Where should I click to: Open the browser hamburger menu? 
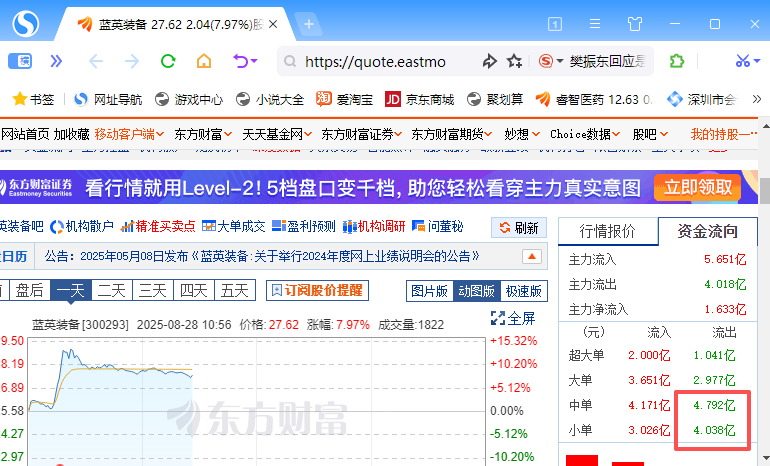point(595,24)
